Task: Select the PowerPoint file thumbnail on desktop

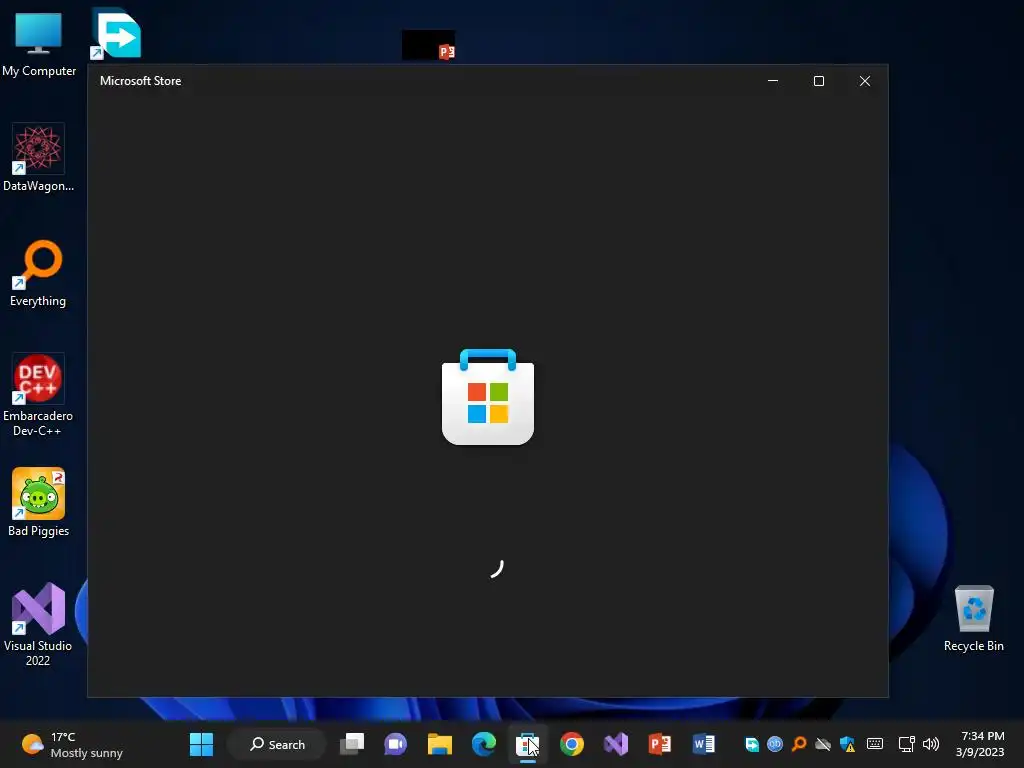Action: tap(428, 45)
